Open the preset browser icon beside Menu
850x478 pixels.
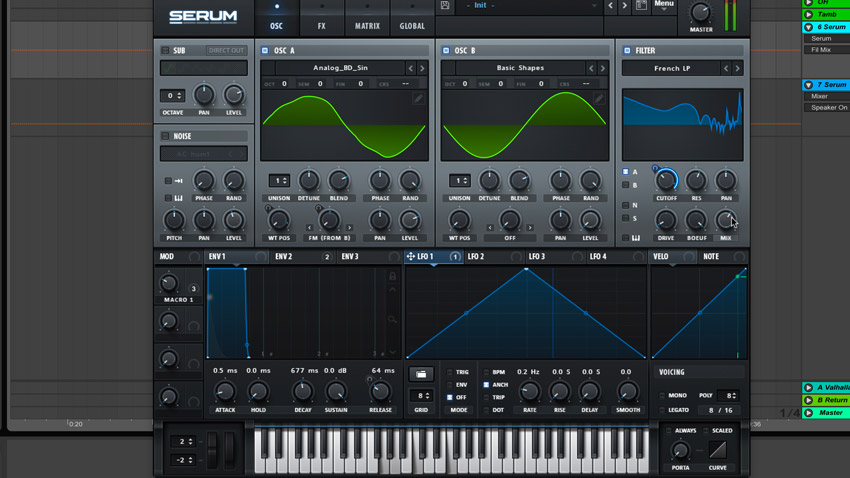(641, 5)
